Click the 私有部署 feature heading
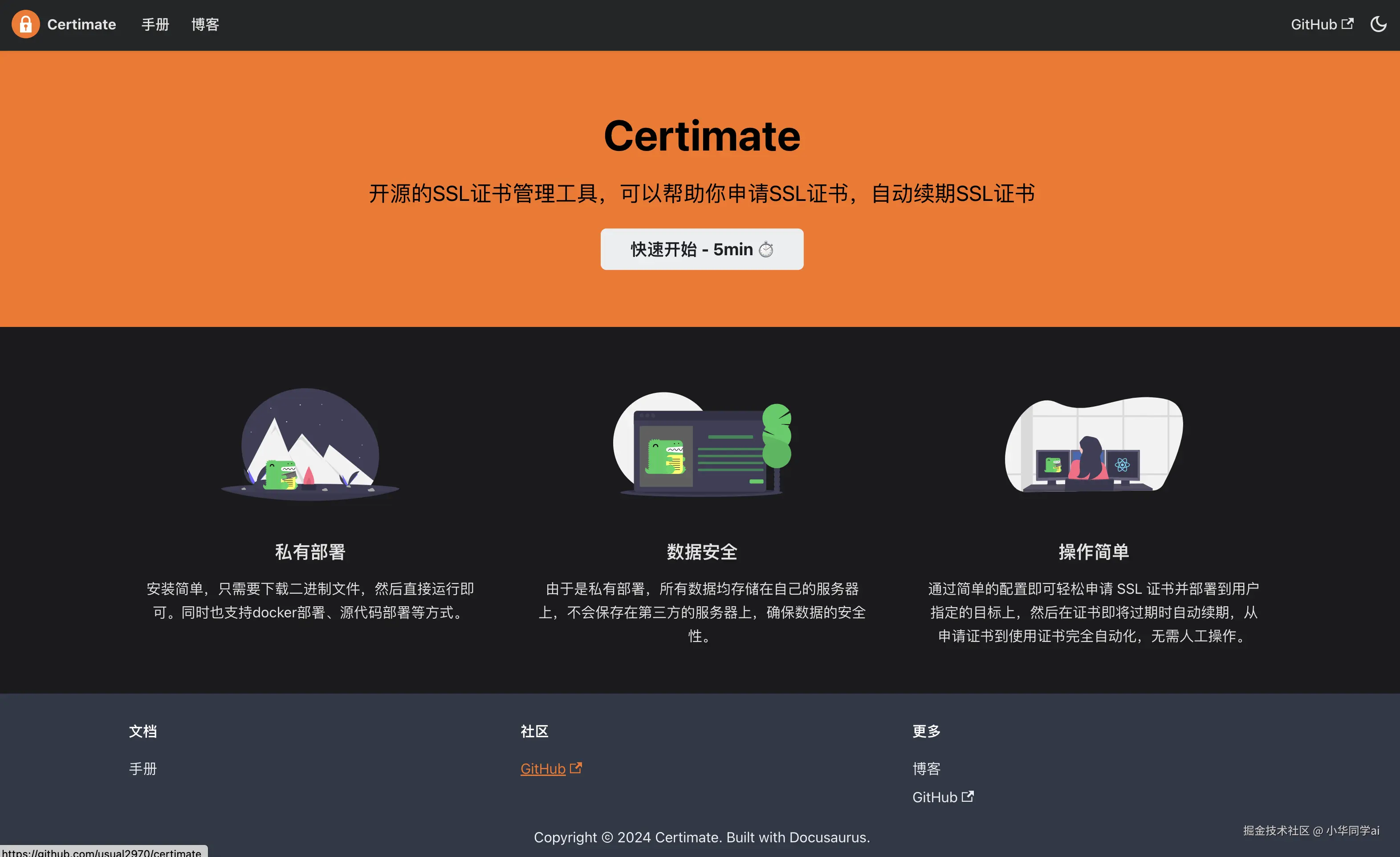 [310, 551]
